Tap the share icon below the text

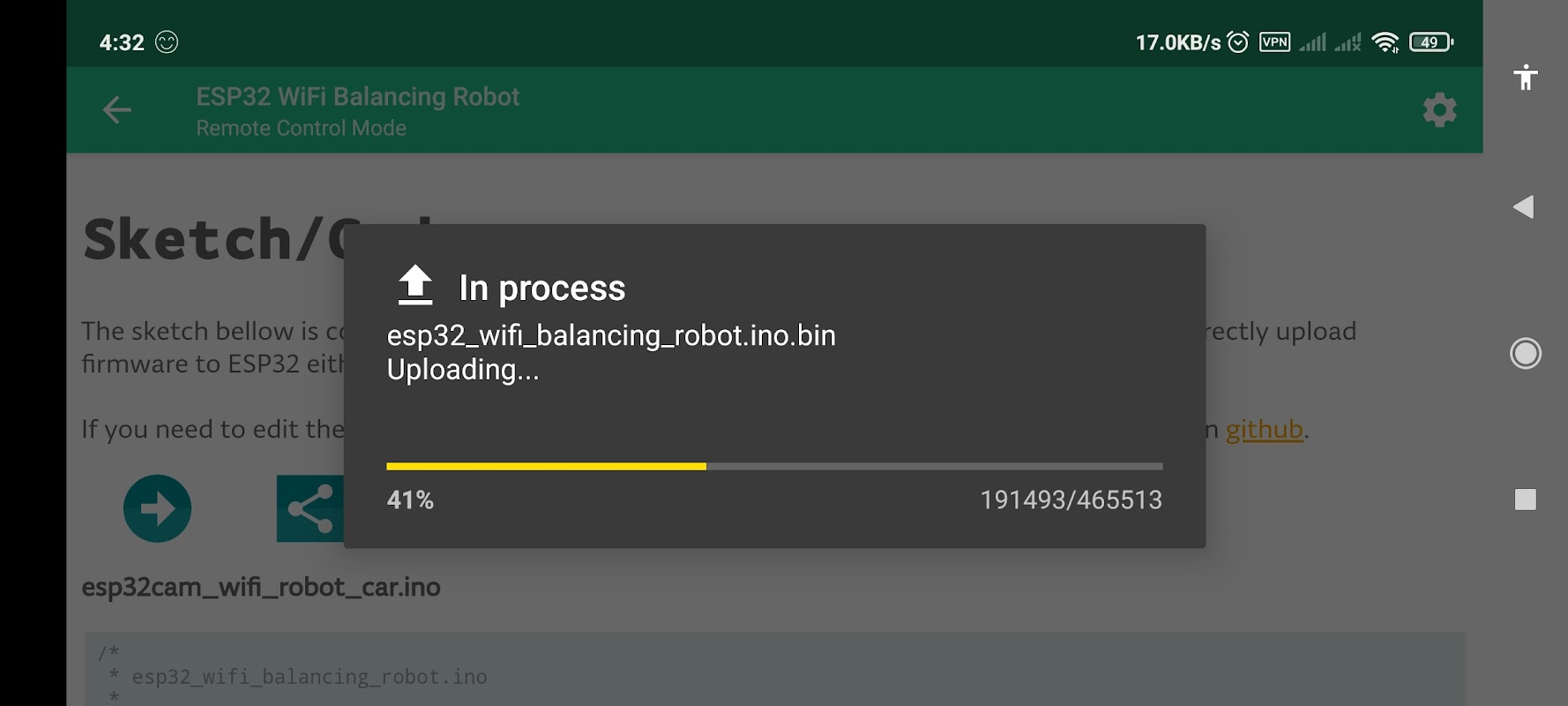tap(310, 508)
